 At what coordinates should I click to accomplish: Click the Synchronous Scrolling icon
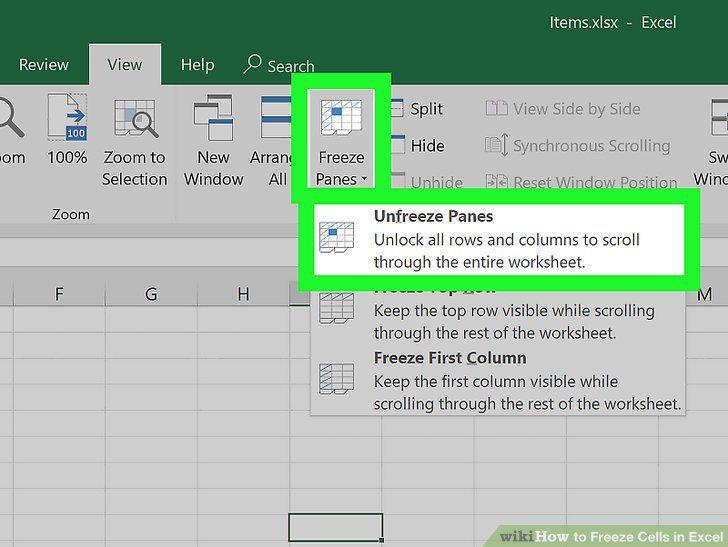pyautogui.click(x=496, y=145)
